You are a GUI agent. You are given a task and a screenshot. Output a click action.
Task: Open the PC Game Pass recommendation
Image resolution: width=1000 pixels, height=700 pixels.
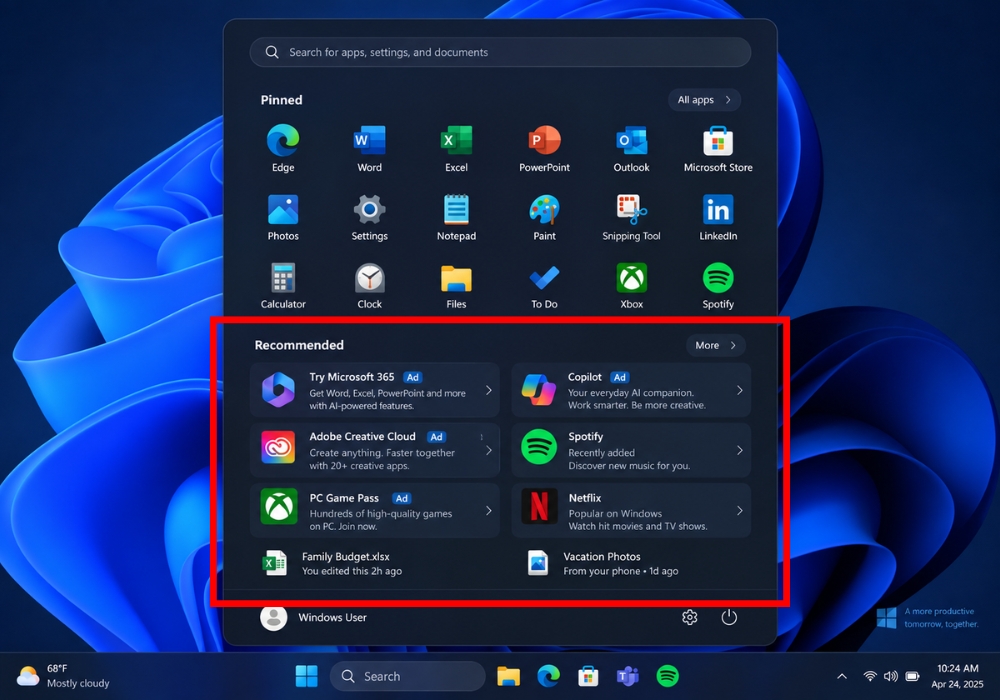[x=374, y=511]
